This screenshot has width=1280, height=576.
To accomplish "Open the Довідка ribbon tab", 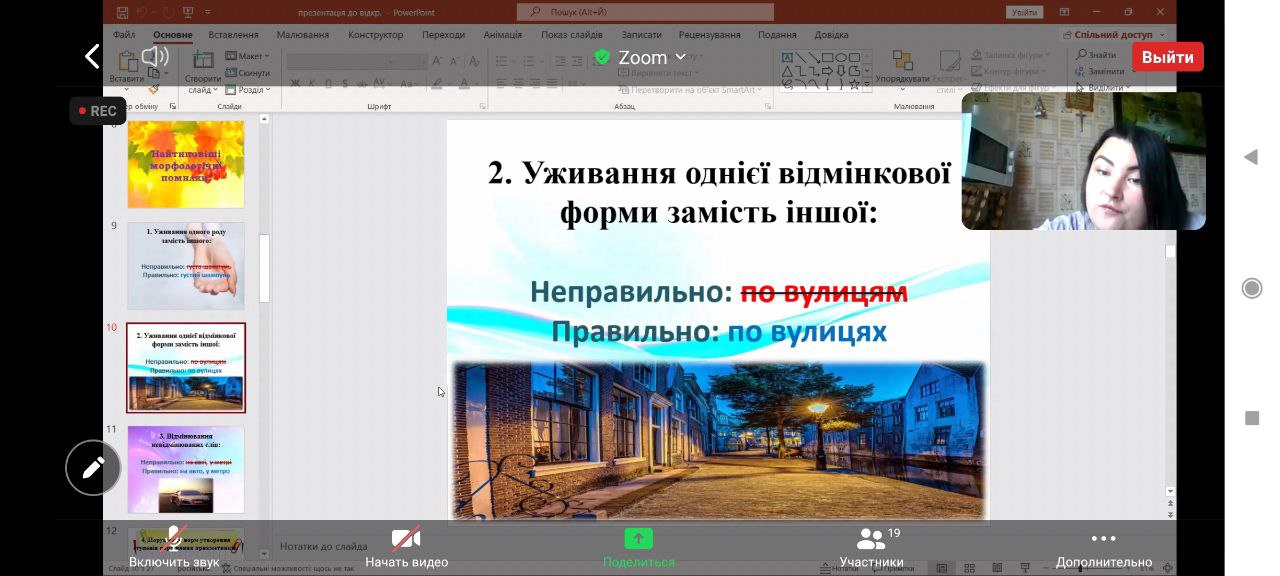I will click(831, 34).
